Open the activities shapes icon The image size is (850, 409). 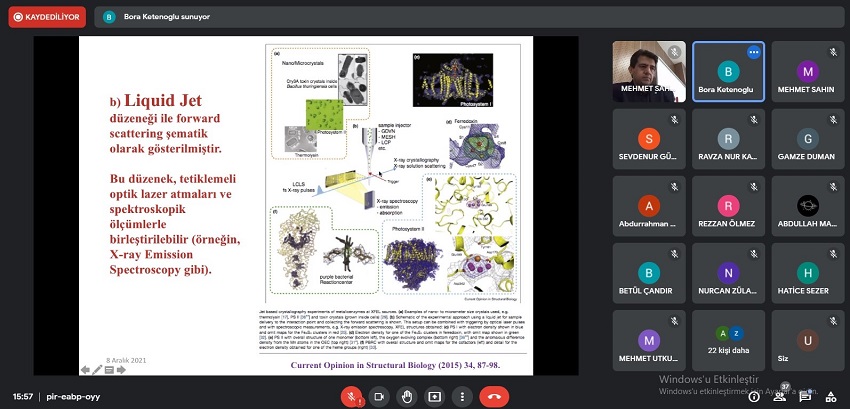click(832, 396)
